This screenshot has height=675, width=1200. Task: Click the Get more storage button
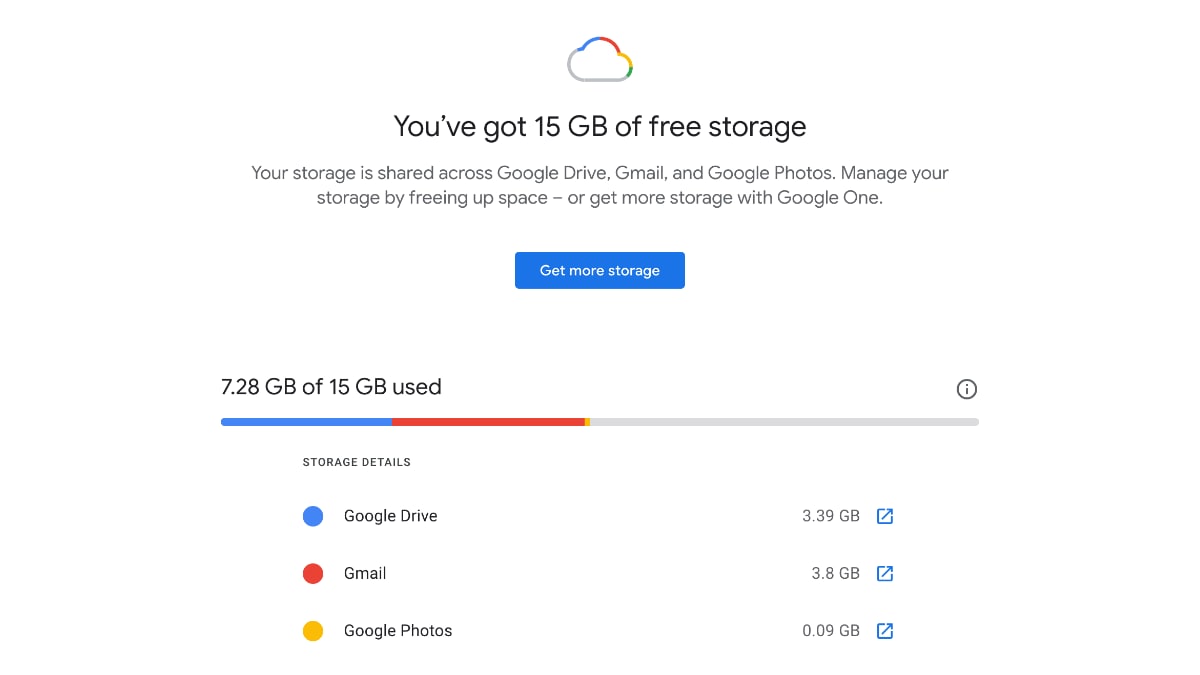[600, 270]
